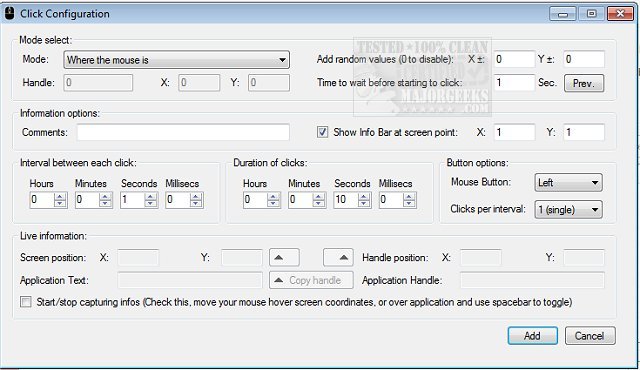Click the random value X ± field
Screen dimensions: 640x370
tap(514, 59)
